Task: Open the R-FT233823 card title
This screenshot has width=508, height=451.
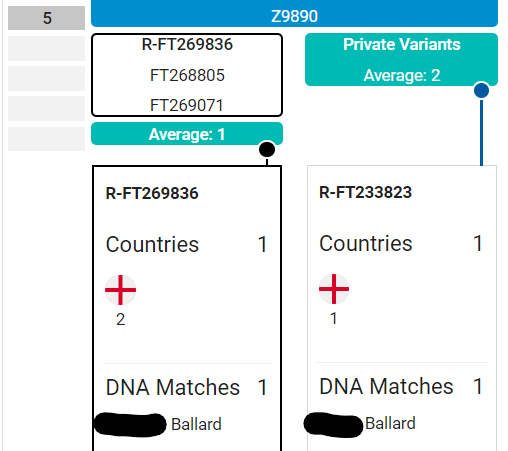Action: 365,192
